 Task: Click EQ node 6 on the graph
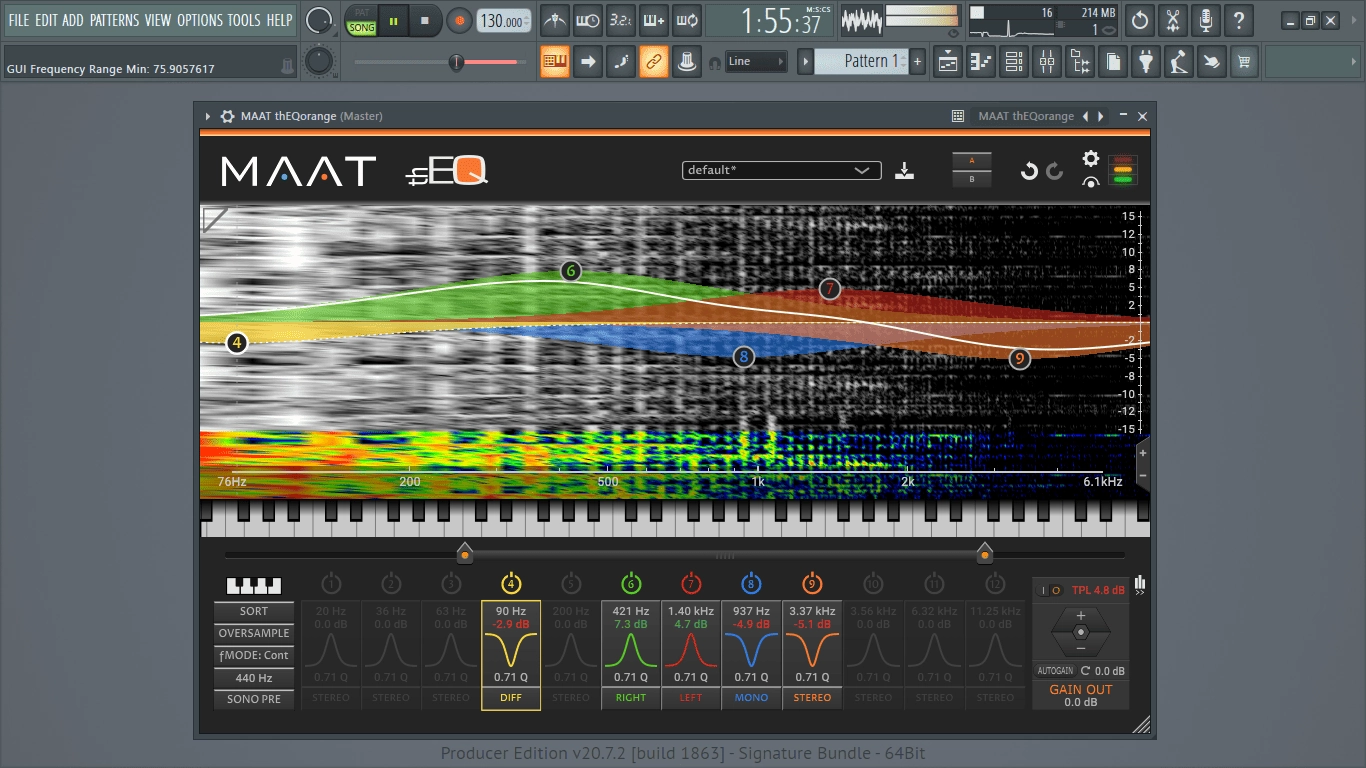pos(571,270)
